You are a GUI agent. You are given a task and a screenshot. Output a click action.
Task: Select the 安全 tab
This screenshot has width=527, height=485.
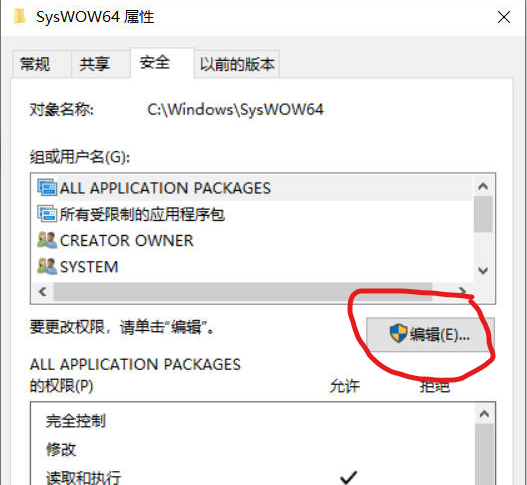(155, 63)
